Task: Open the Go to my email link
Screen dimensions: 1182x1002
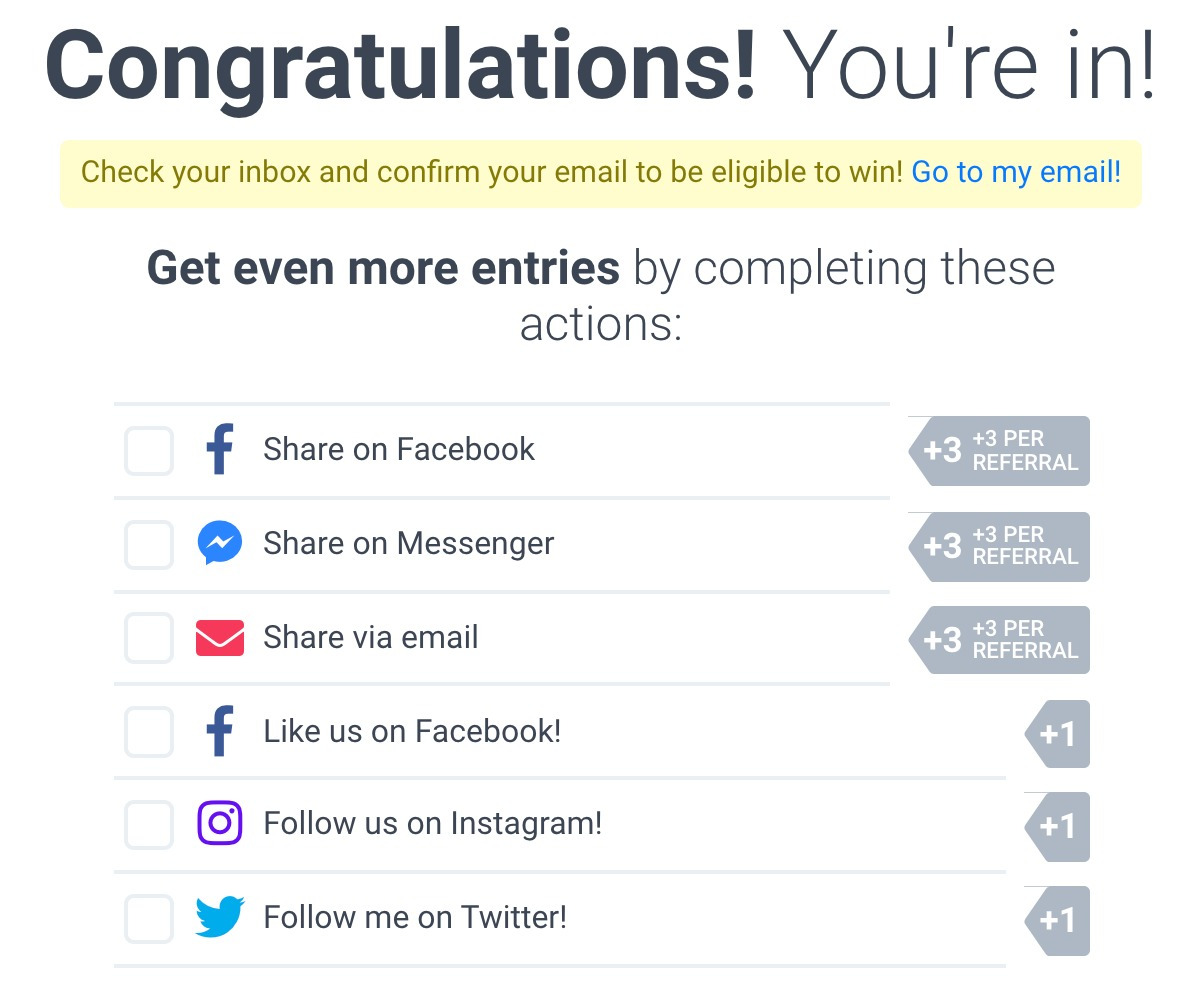Action: [x=1015, y=171]
